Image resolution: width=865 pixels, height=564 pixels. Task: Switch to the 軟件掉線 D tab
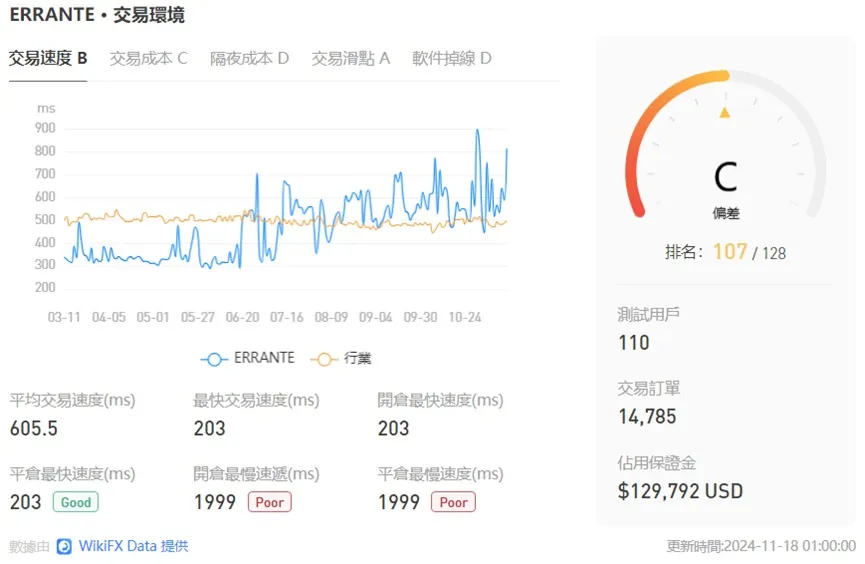point(451,58)
